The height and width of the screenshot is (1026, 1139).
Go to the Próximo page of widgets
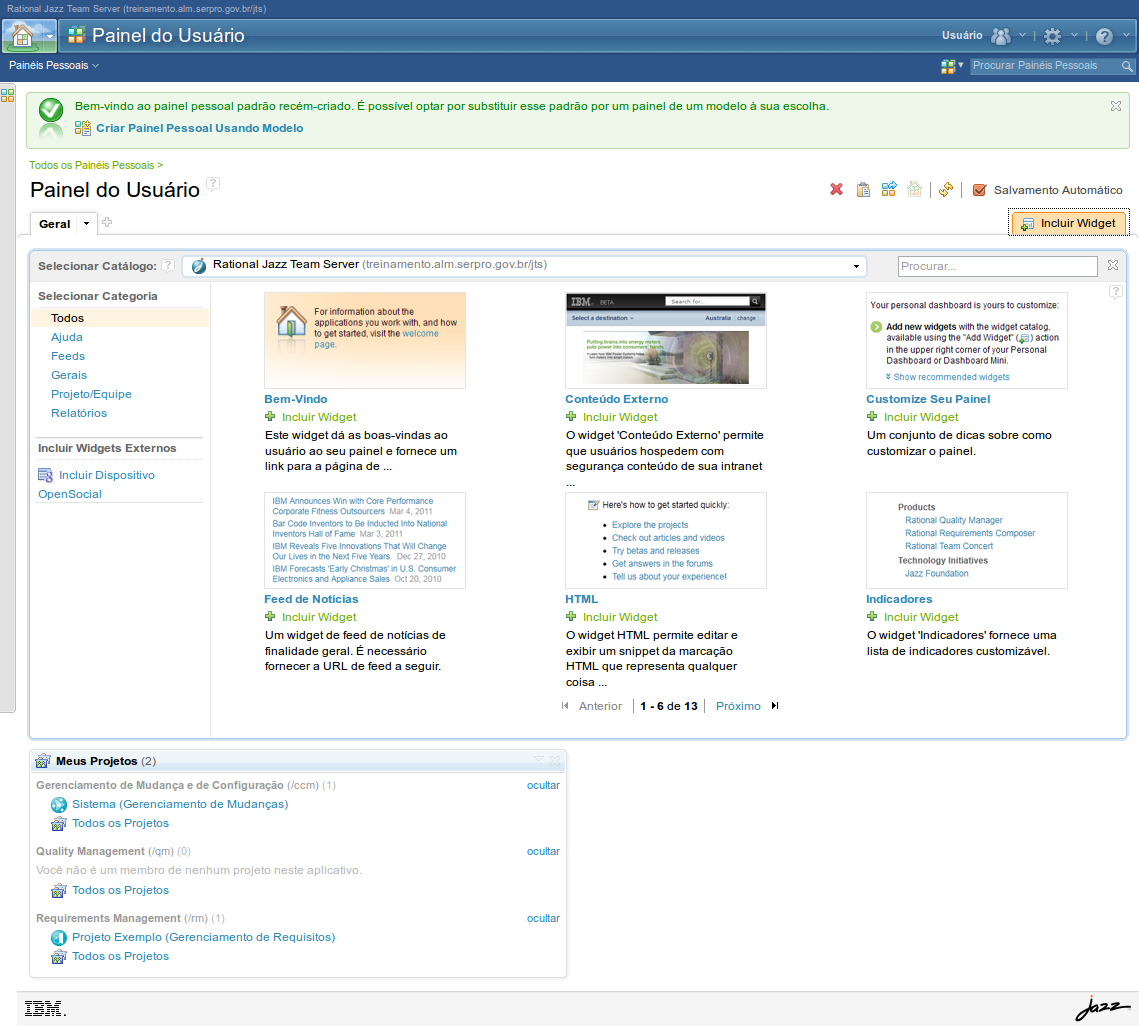point(738,706)
